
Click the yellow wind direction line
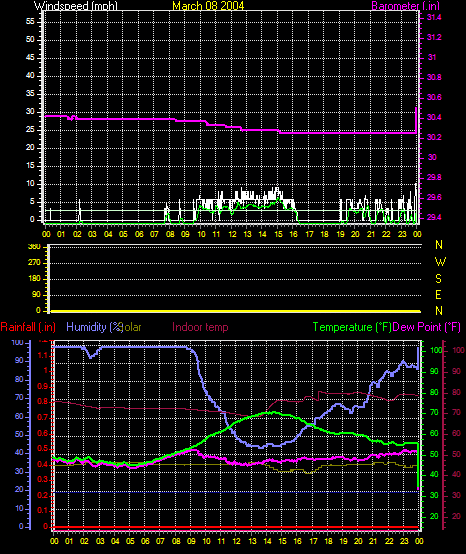[x=236, y=311]
